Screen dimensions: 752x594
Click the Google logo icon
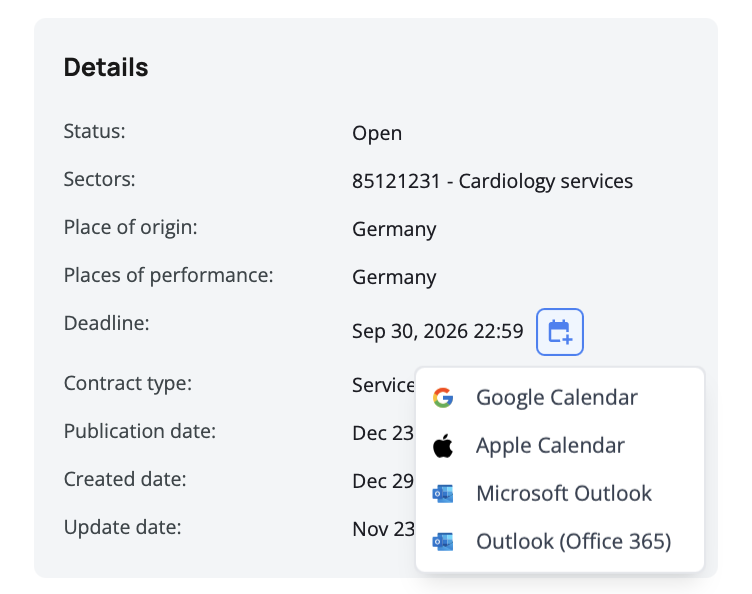click(443, 398)
